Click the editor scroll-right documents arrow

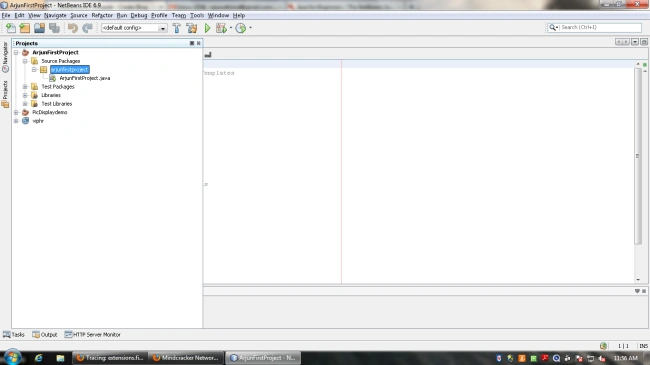point(626,42)
